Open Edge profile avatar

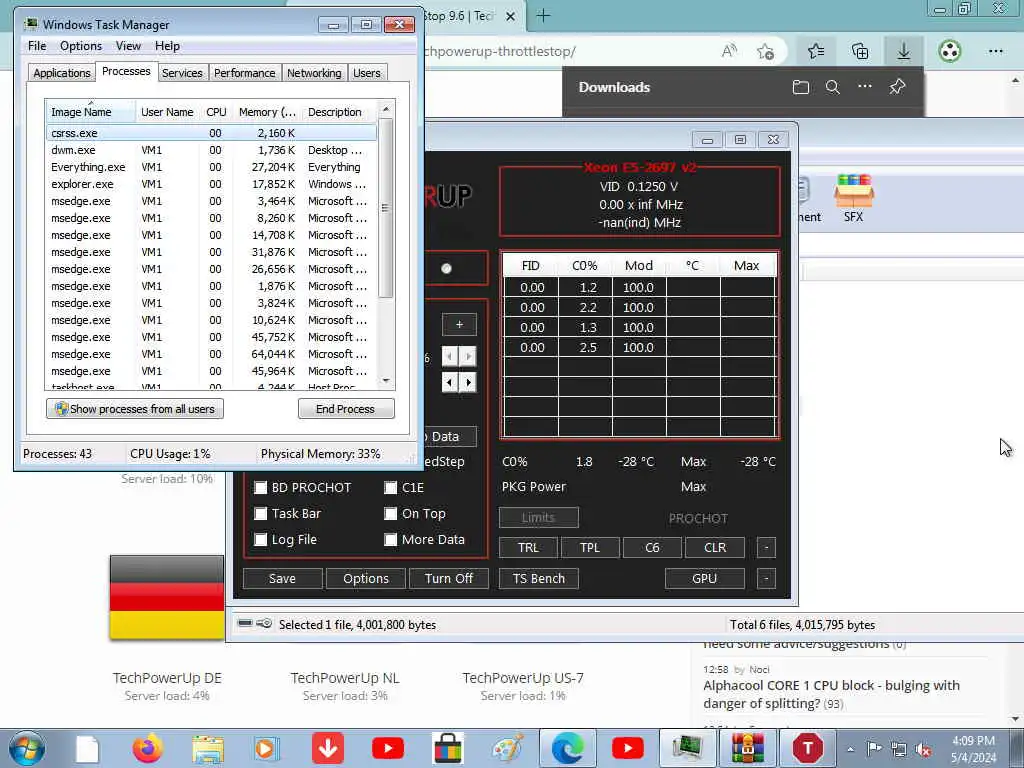[950, 51]
